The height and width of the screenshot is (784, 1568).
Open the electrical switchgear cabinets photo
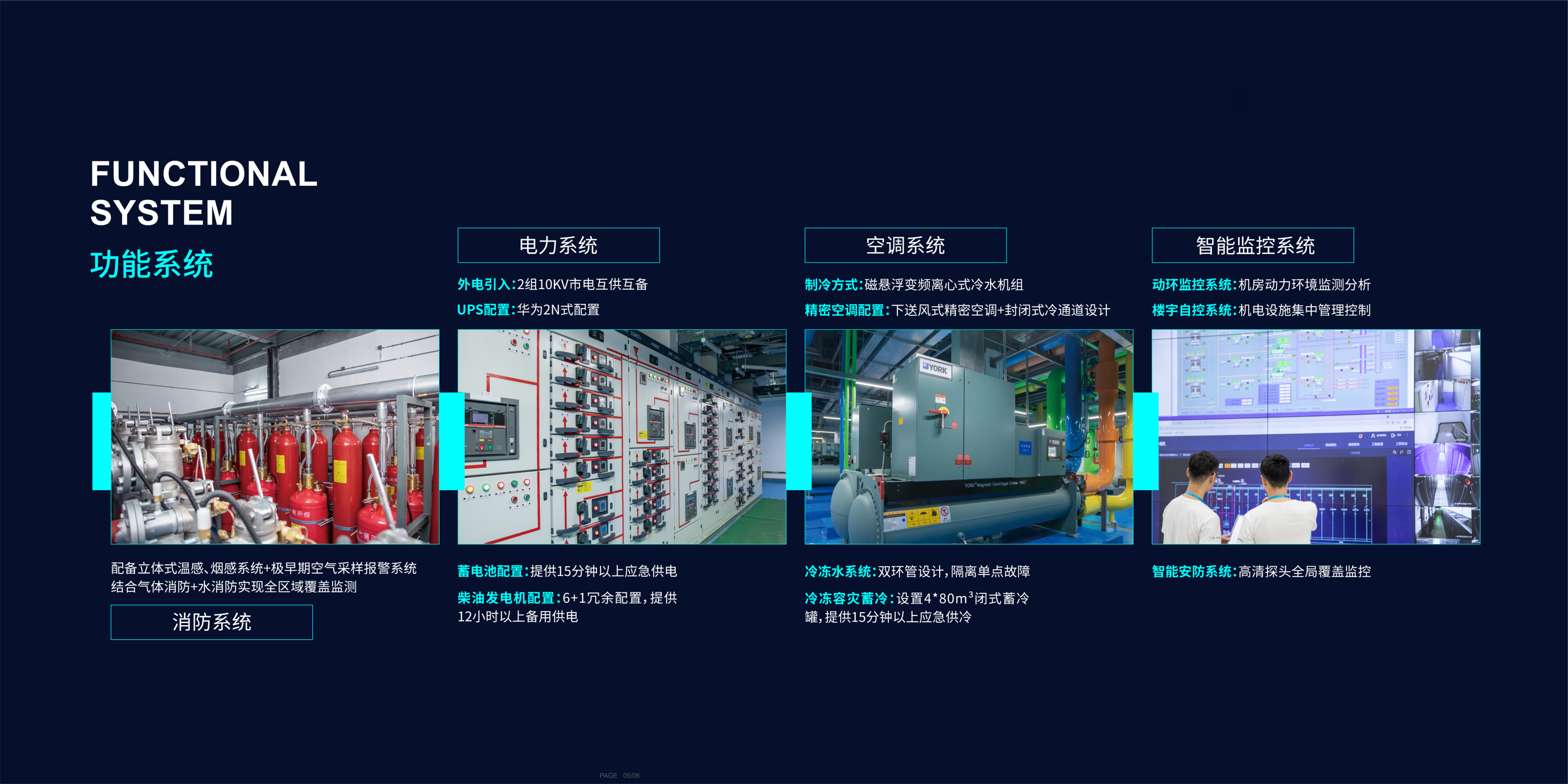(621, 436)
